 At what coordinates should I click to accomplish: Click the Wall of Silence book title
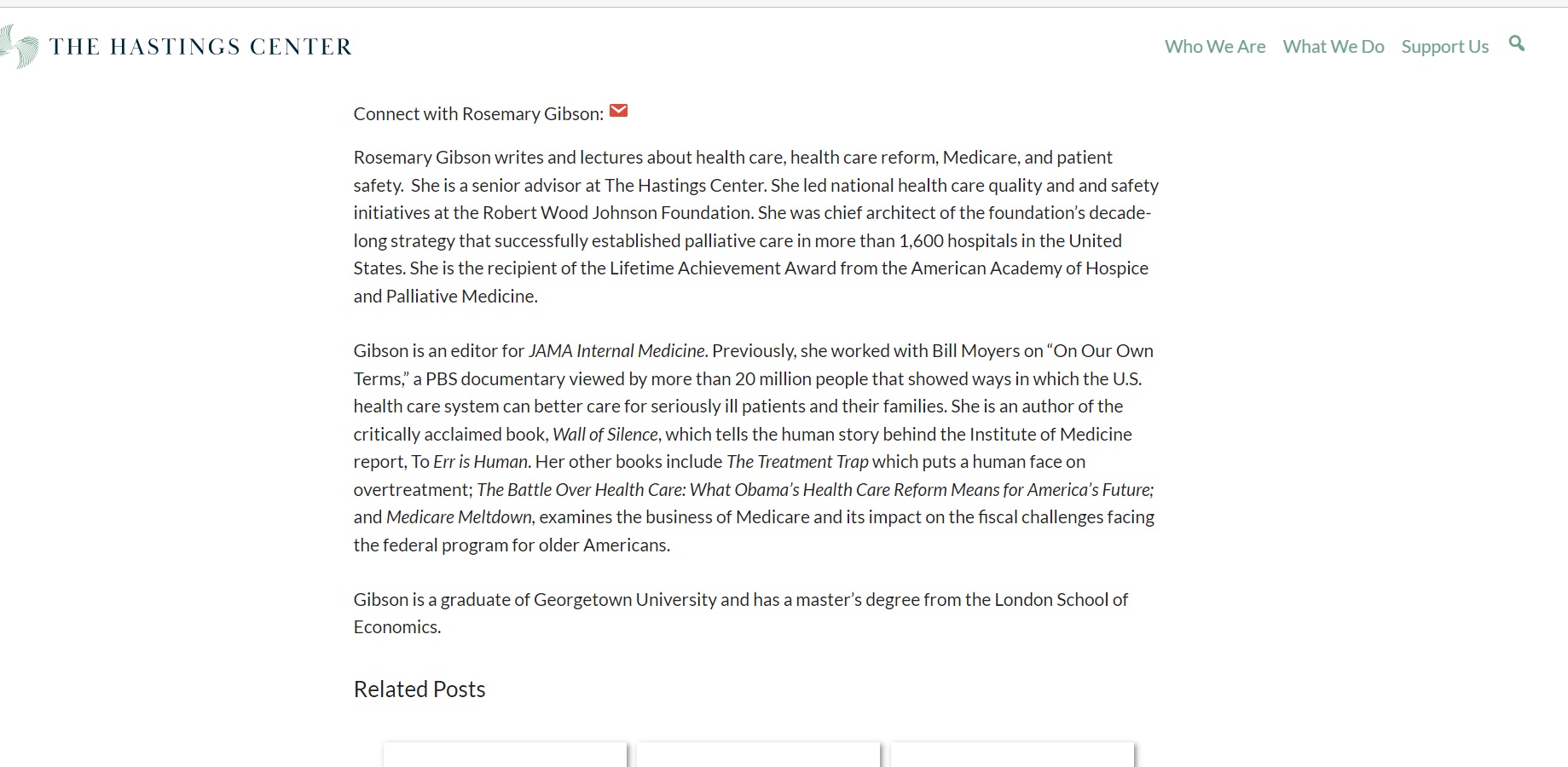[x=605, y=435]
